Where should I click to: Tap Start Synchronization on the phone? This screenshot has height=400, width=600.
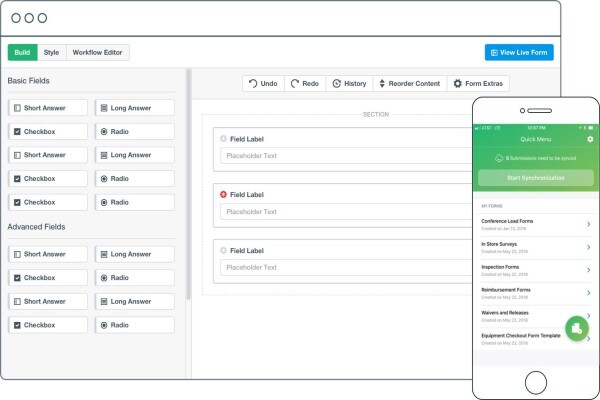point(536,178)
